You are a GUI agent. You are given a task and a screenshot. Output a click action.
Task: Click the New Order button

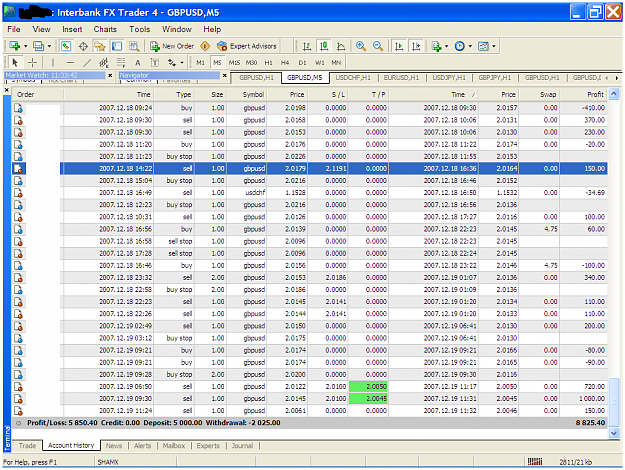[x=172, y=46]
